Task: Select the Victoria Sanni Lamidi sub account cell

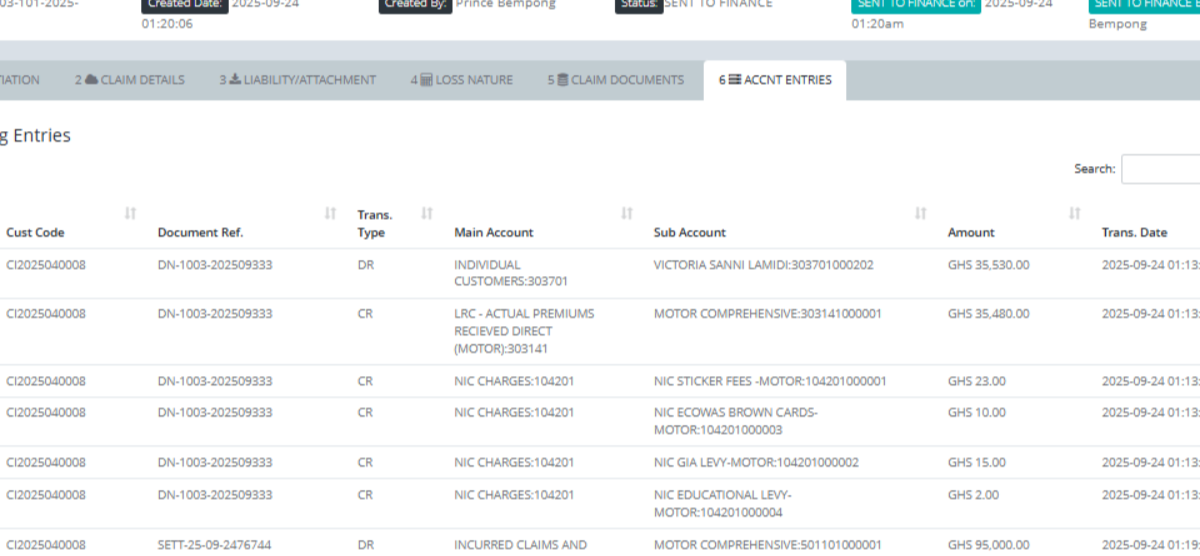Action: (x=763, y=265)
